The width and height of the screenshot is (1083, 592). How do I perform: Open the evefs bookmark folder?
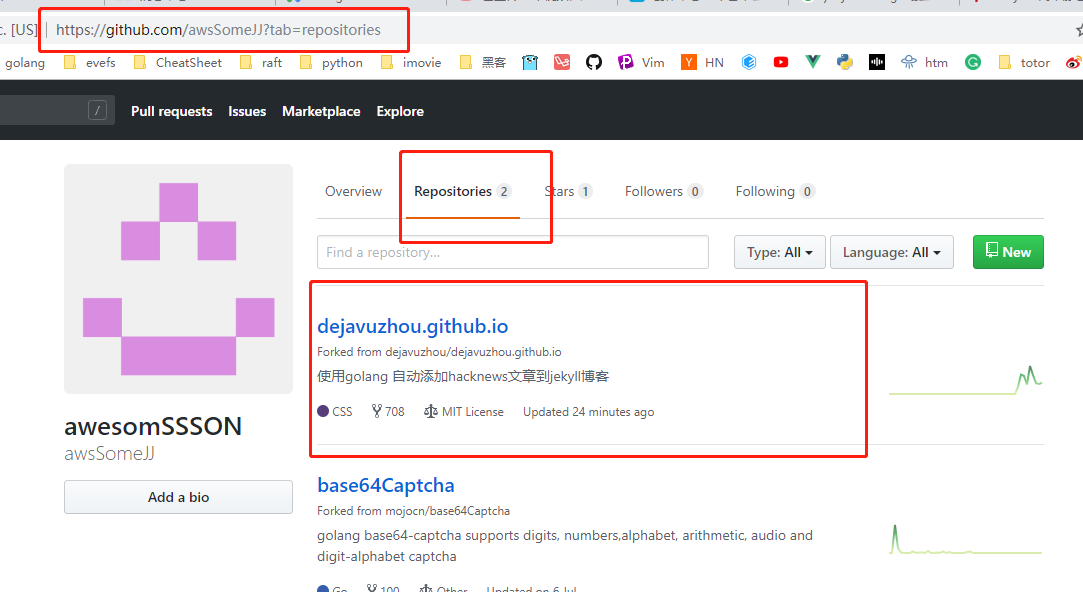tap(89, 63)
